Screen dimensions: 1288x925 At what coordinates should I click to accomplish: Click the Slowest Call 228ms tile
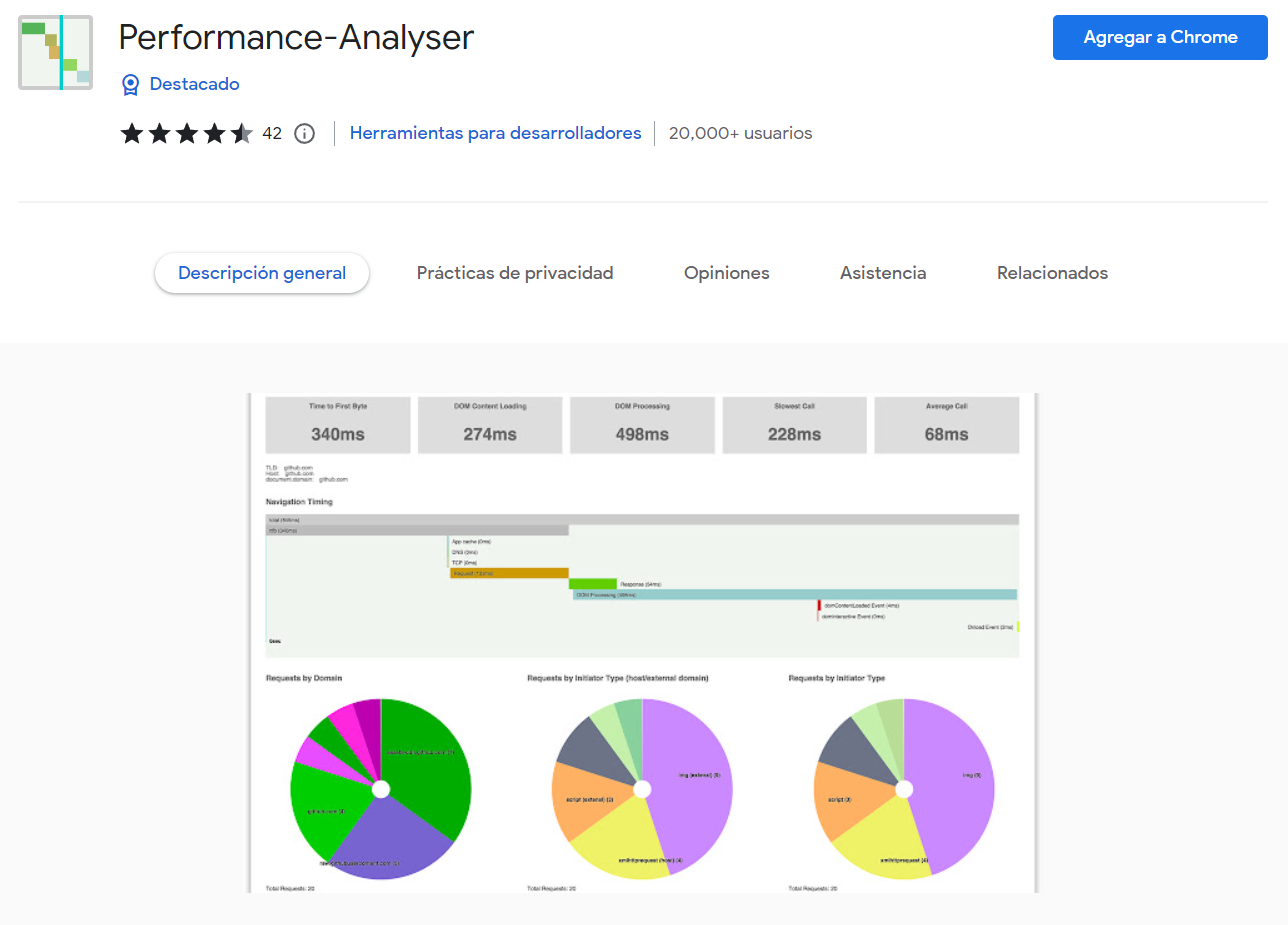click(x=795, y=425)
